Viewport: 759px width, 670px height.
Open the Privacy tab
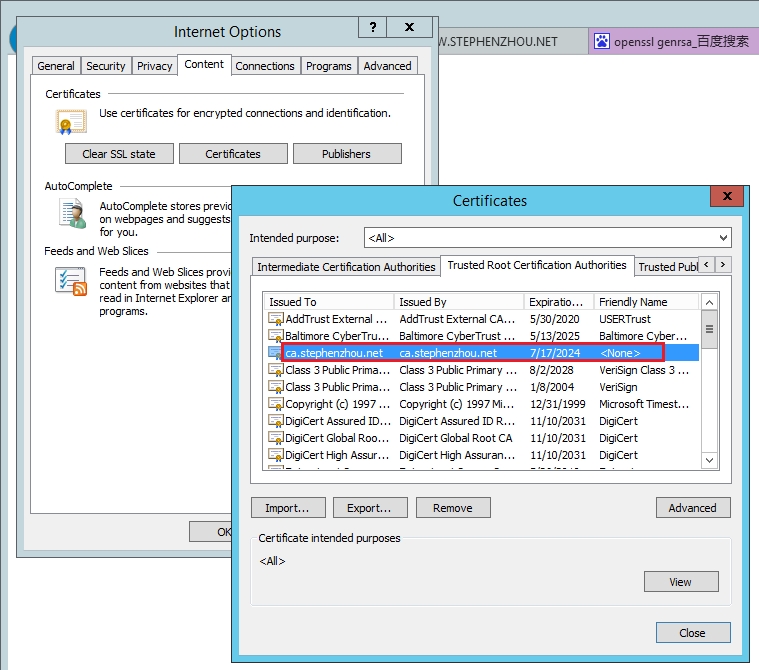pyautogui.click(x=154, y=66)
